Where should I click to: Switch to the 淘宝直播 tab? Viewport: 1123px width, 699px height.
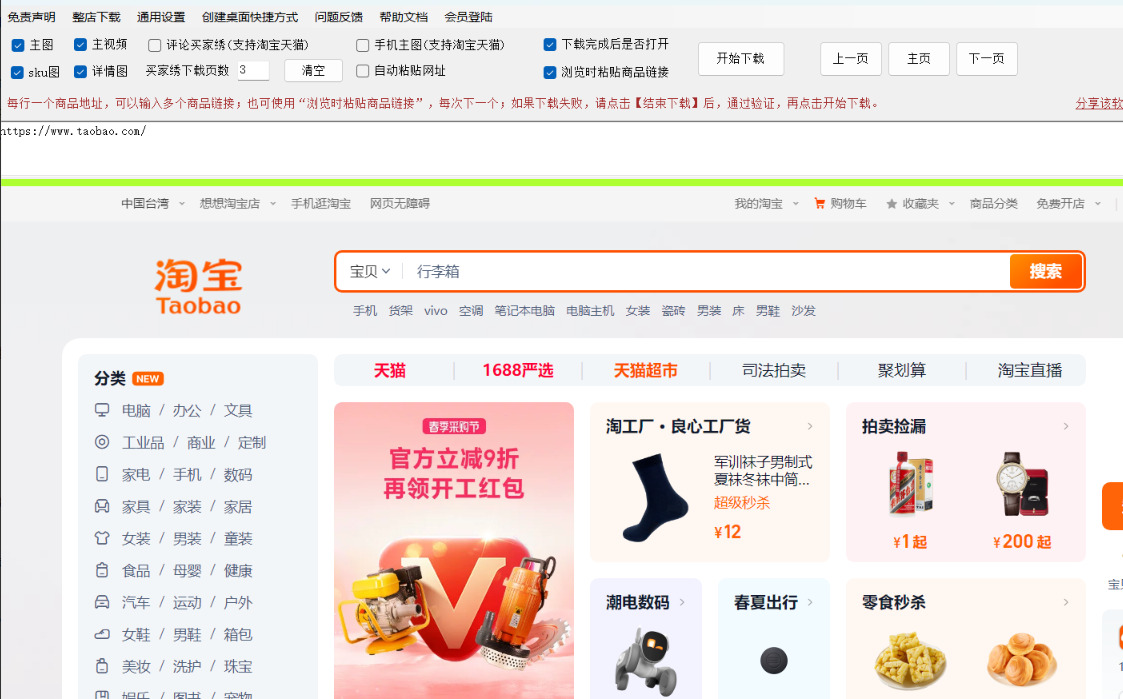click(1030, 370)
